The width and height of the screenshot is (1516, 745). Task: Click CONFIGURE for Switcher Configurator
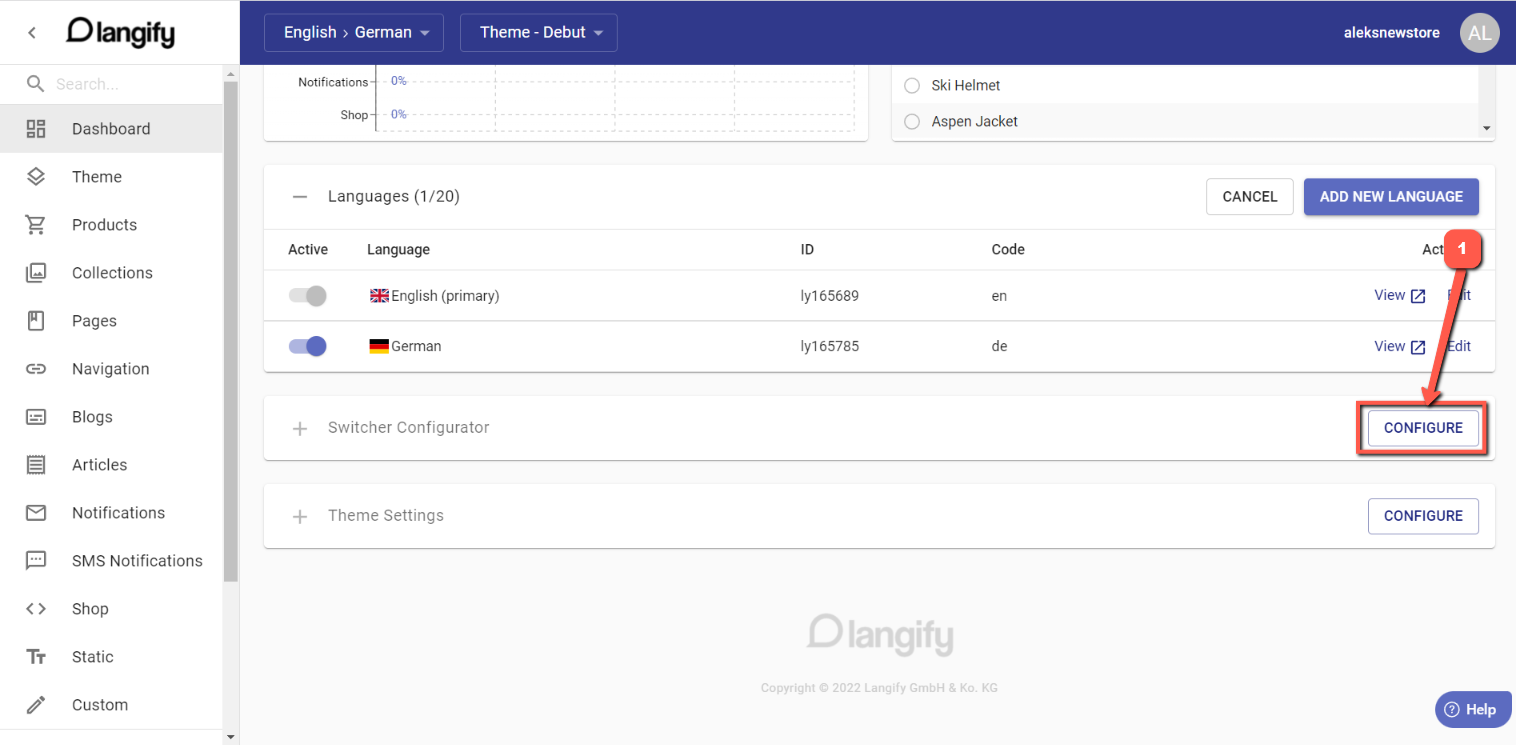(1423, 428)
